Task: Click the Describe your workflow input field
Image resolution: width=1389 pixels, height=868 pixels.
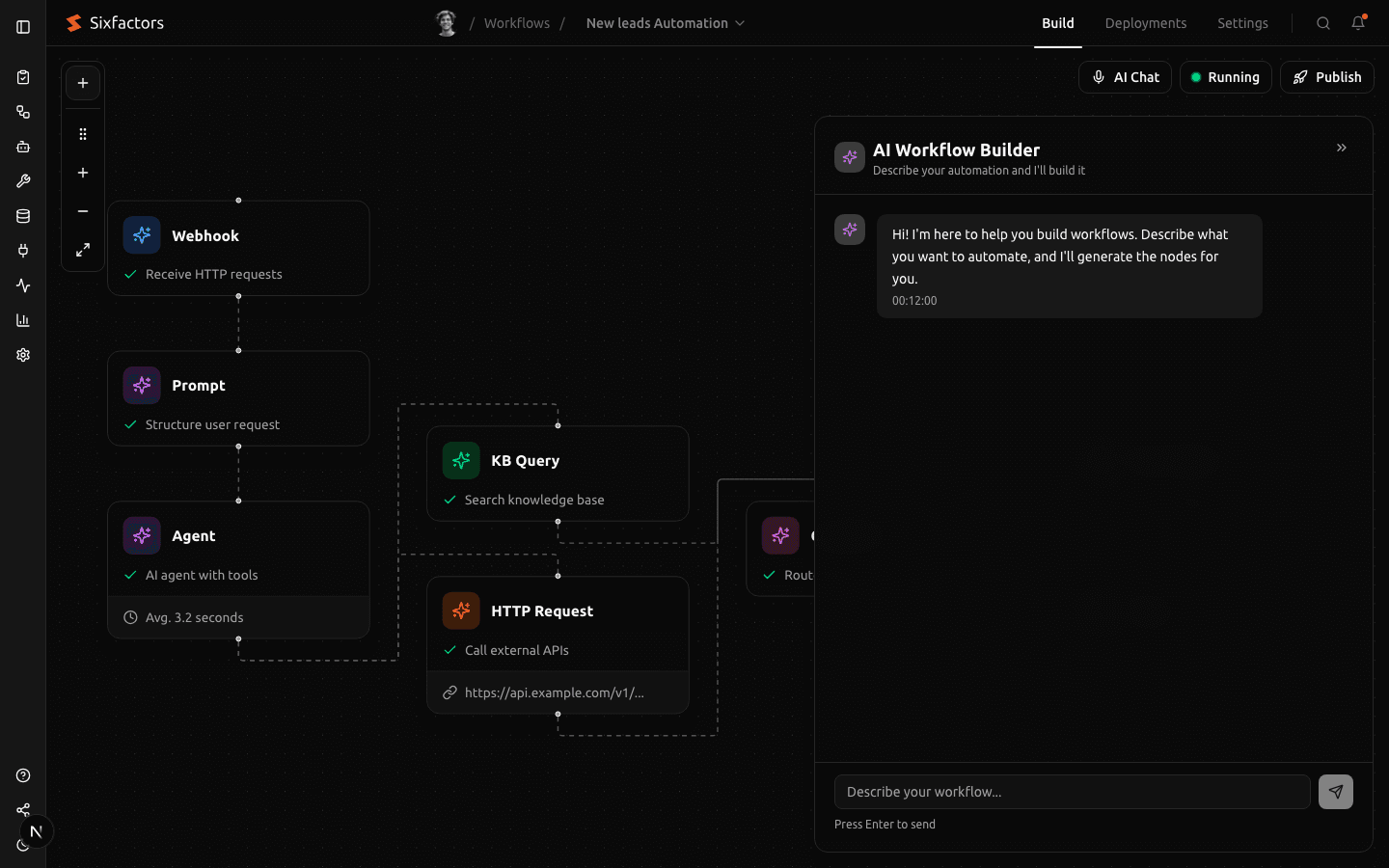Action: coord(1072,792)
